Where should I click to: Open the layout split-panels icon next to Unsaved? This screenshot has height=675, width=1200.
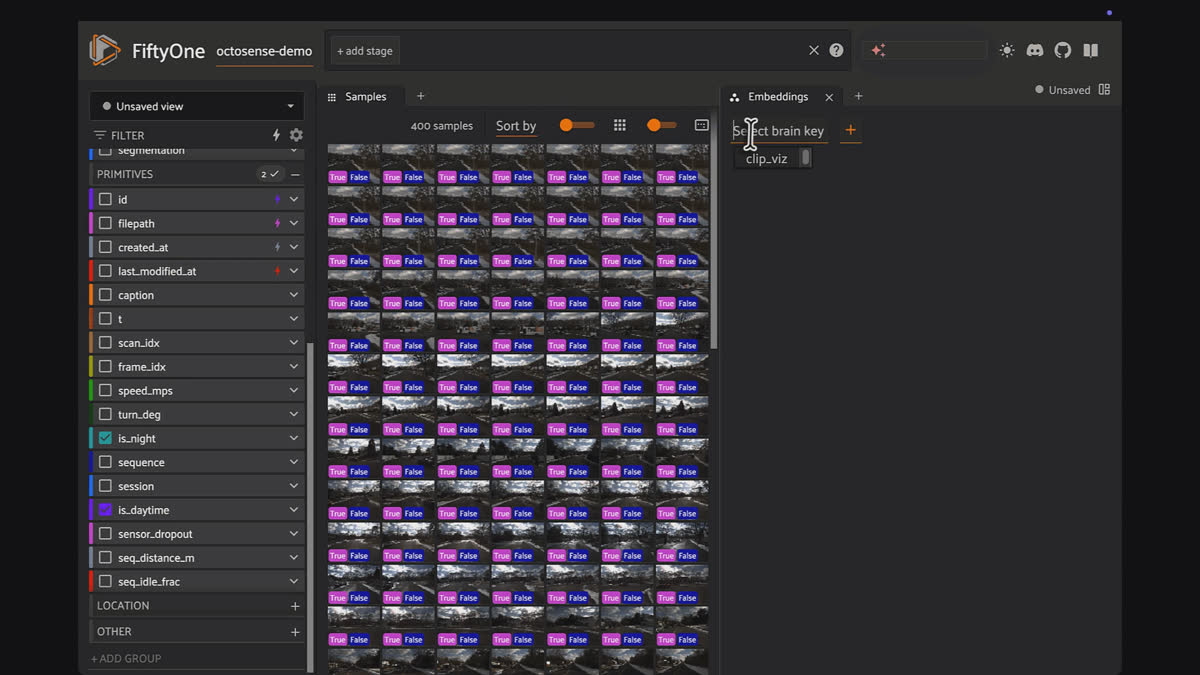pos(1104,89)
